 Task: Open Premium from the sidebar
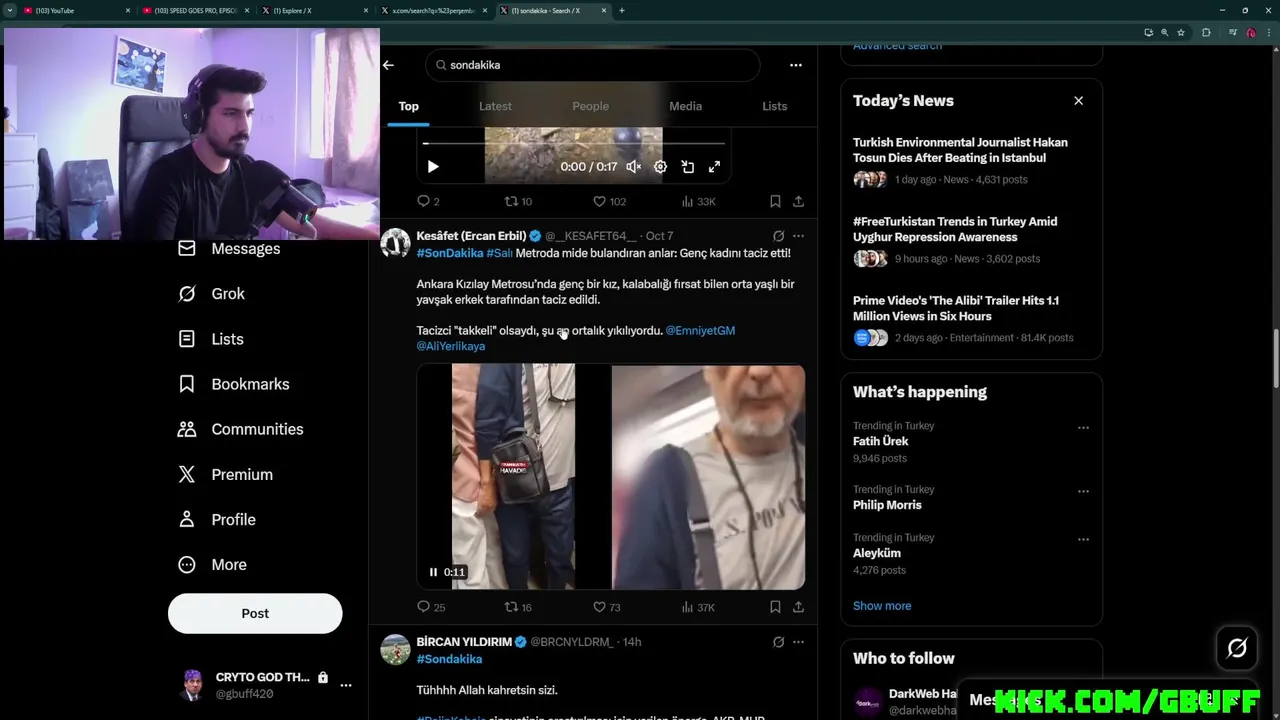tap(226, 475)
